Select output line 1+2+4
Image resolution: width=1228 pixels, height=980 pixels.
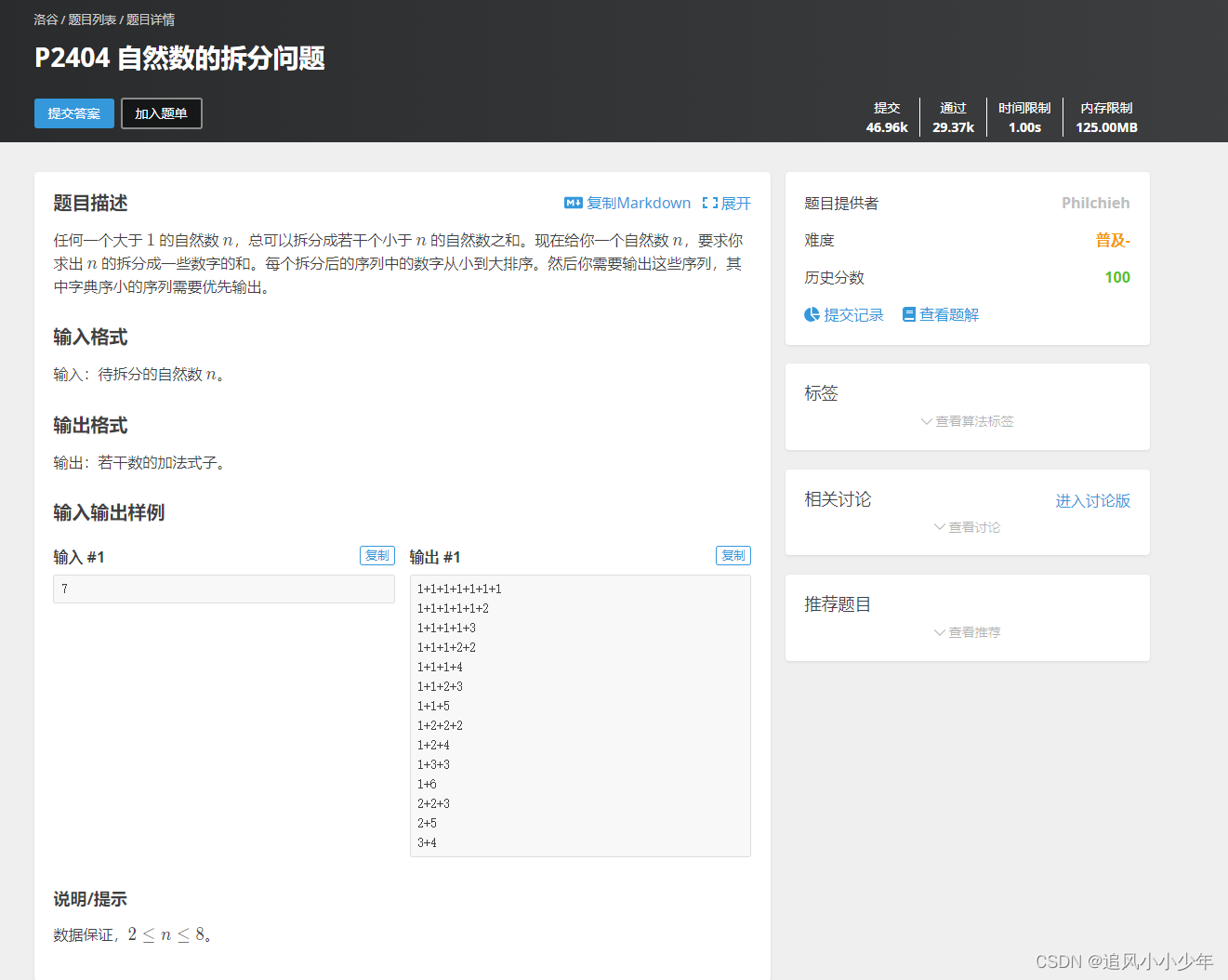(433, 745)
